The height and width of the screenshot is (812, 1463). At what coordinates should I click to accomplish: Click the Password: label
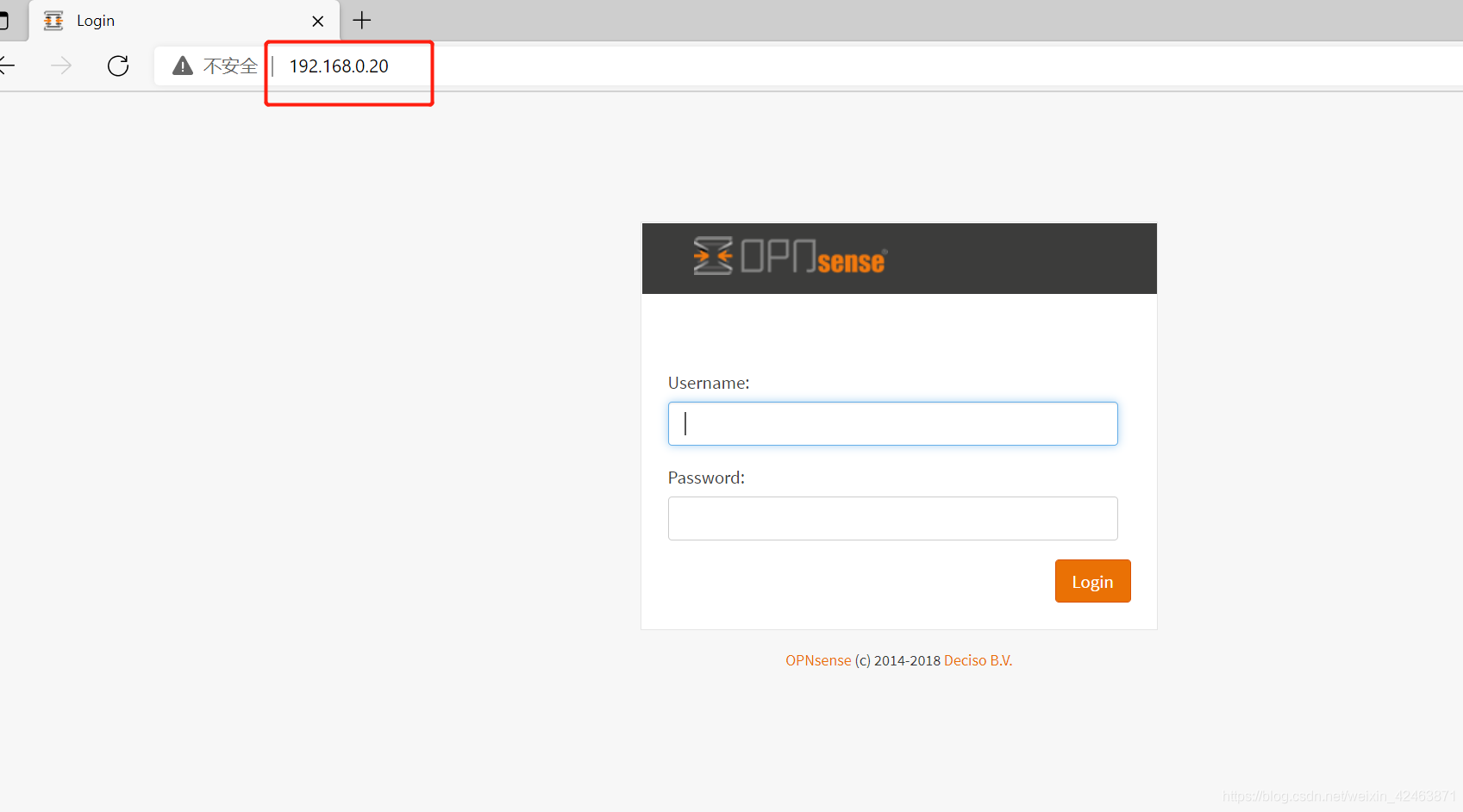pyautogui.click(x=706, y=478)
